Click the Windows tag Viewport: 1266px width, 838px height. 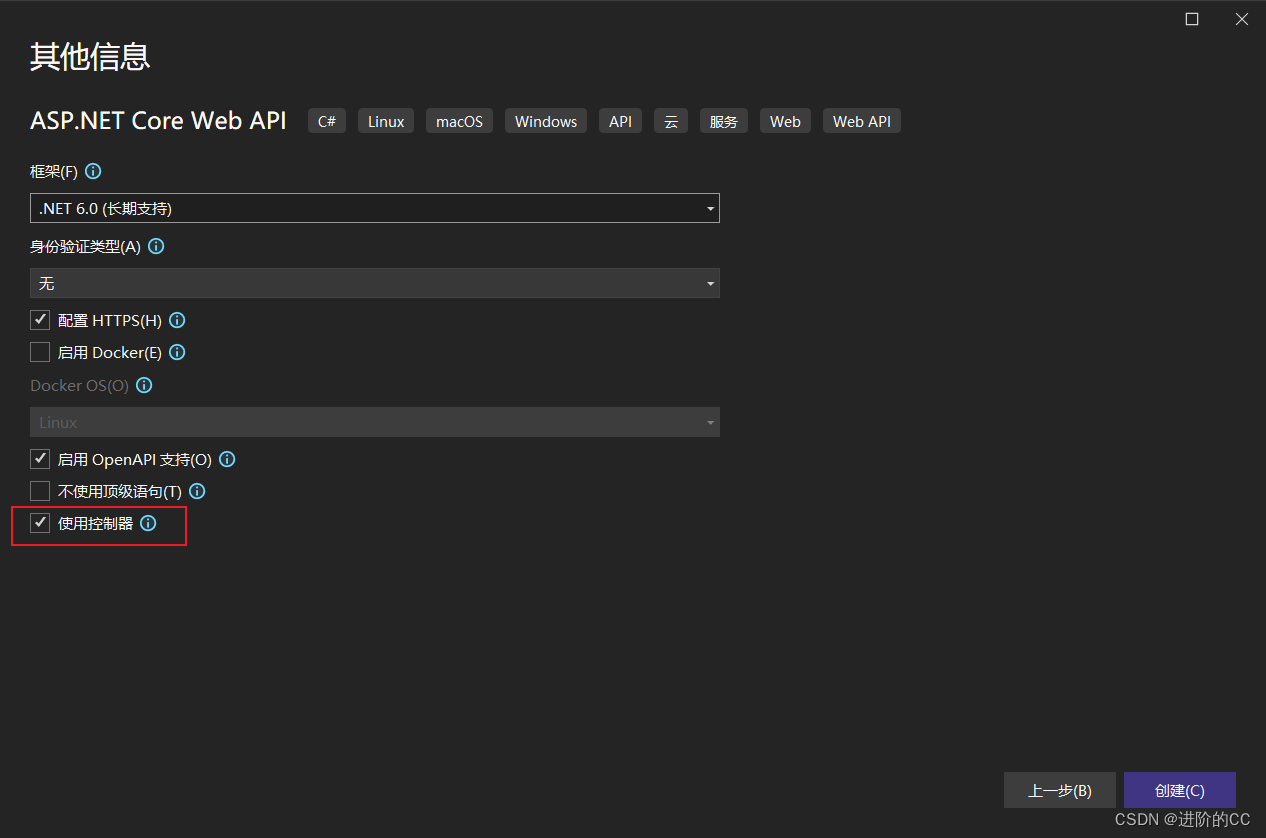pyautogui.click(x=546, y=121)
